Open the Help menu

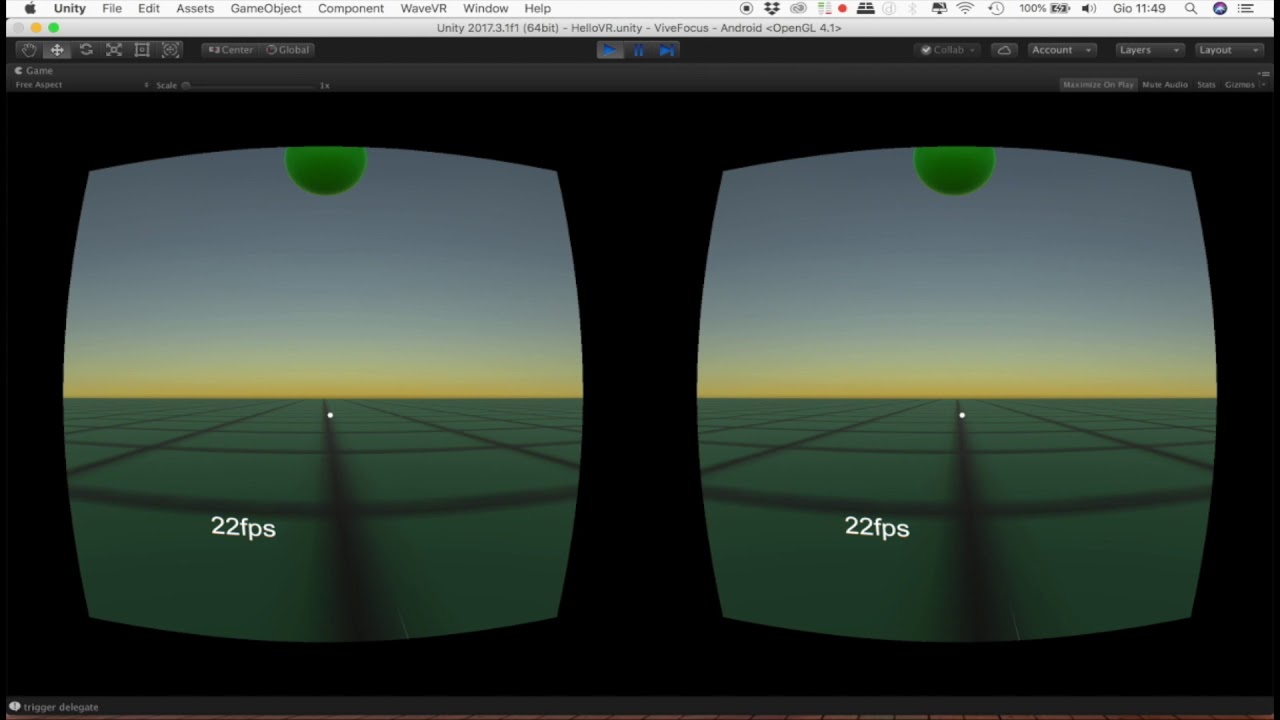[x=538, y=8]
